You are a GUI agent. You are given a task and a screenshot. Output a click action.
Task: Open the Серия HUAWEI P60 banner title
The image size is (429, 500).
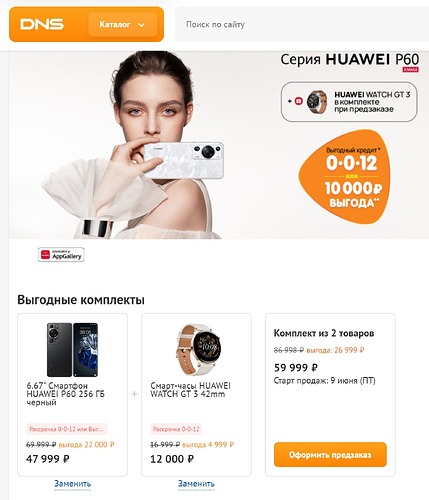pos(350,60)
